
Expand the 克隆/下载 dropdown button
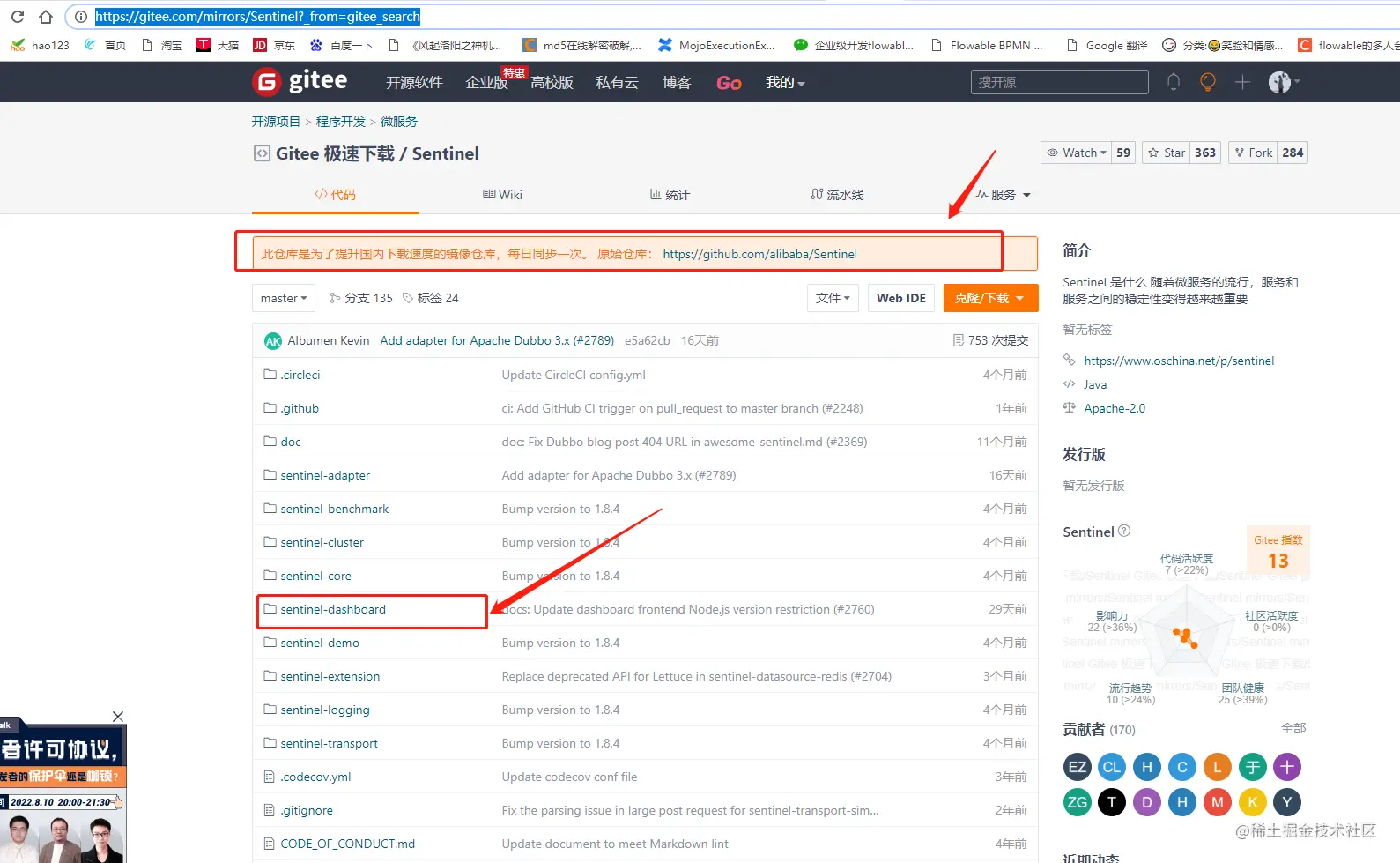990,298
